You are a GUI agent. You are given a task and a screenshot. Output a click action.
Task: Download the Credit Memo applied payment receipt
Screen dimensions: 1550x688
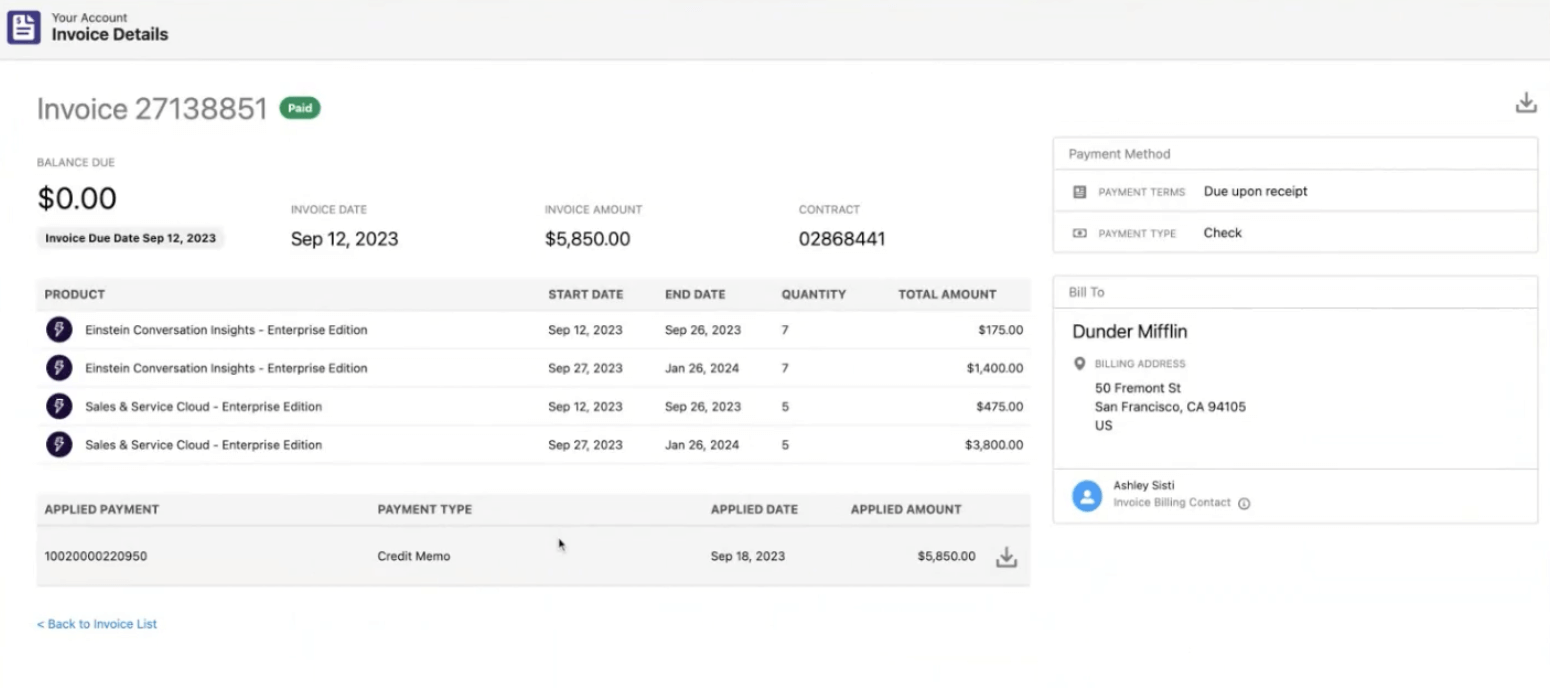[1006, 557]
